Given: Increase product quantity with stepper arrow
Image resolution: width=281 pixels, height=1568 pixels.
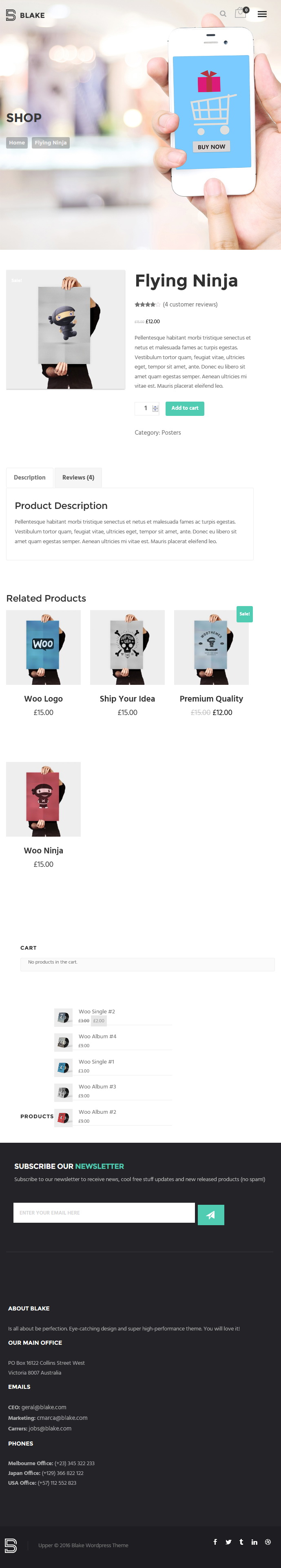Looking at the screenshot, I should (155, 406).
